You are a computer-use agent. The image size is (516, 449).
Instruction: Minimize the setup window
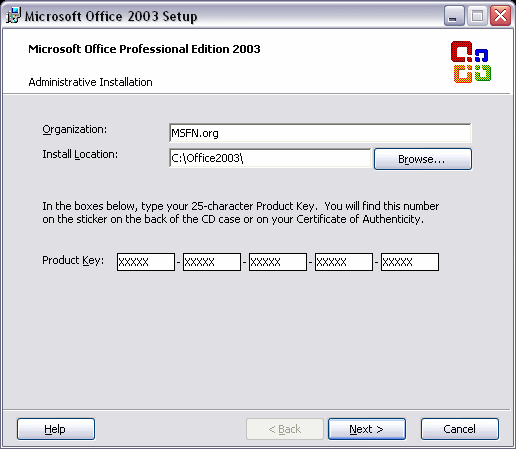point(454,16)
